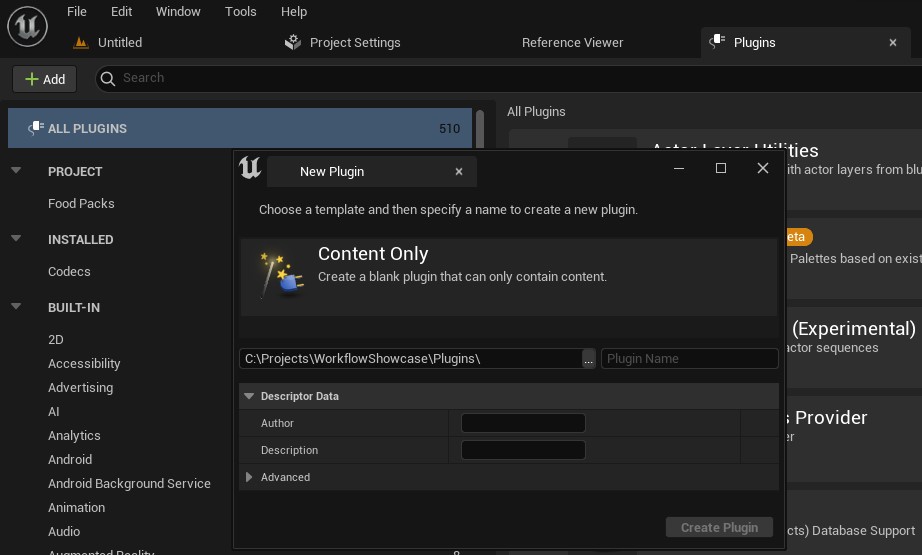
Task: Select the Content Only template
Action: (509, 277)
